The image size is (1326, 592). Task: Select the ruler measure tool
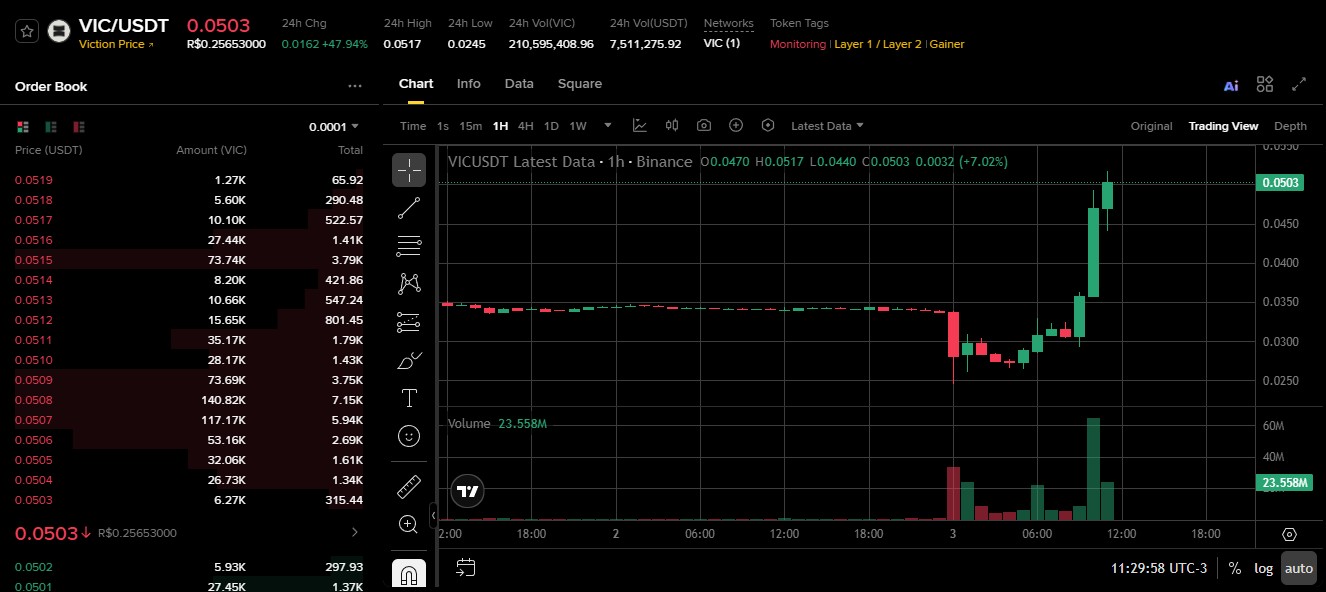pos(409,487)
